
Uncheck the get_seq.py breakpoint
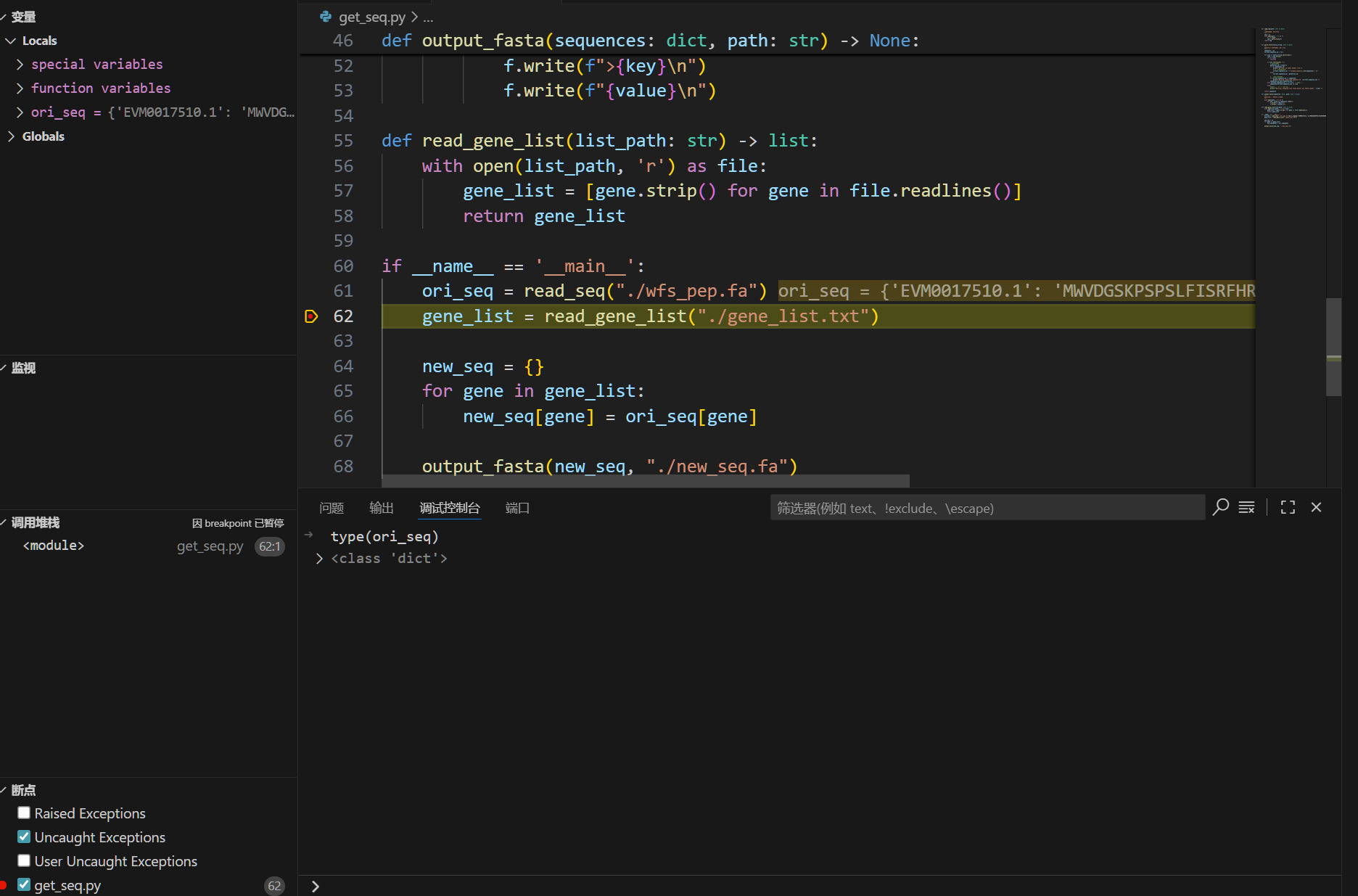point(24,884)
